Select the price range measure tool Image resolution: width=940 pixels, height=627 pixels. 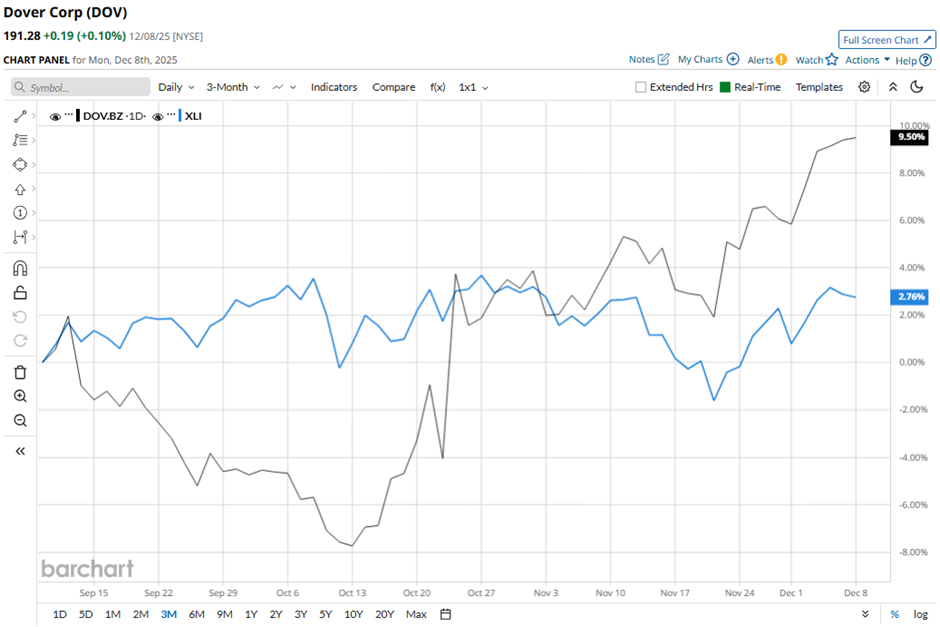(x=20, y=237)
